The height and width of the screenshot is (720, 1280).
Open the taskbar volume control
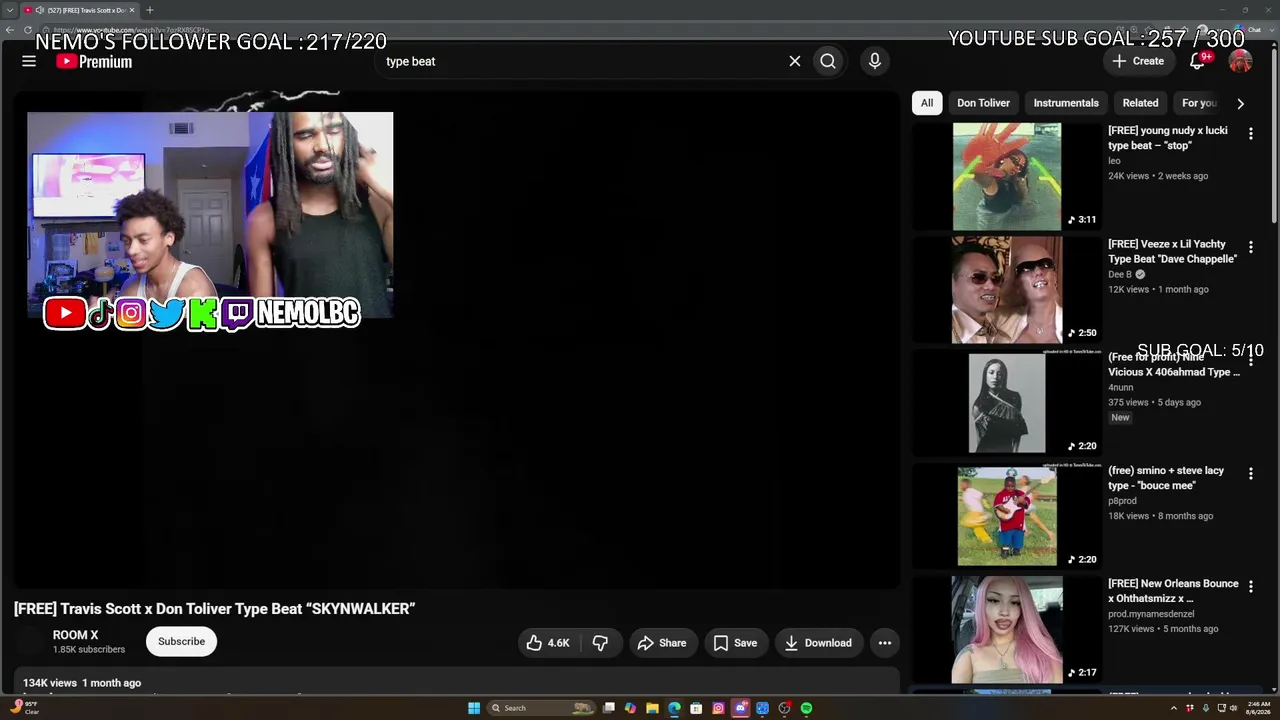pos(1233,708)
